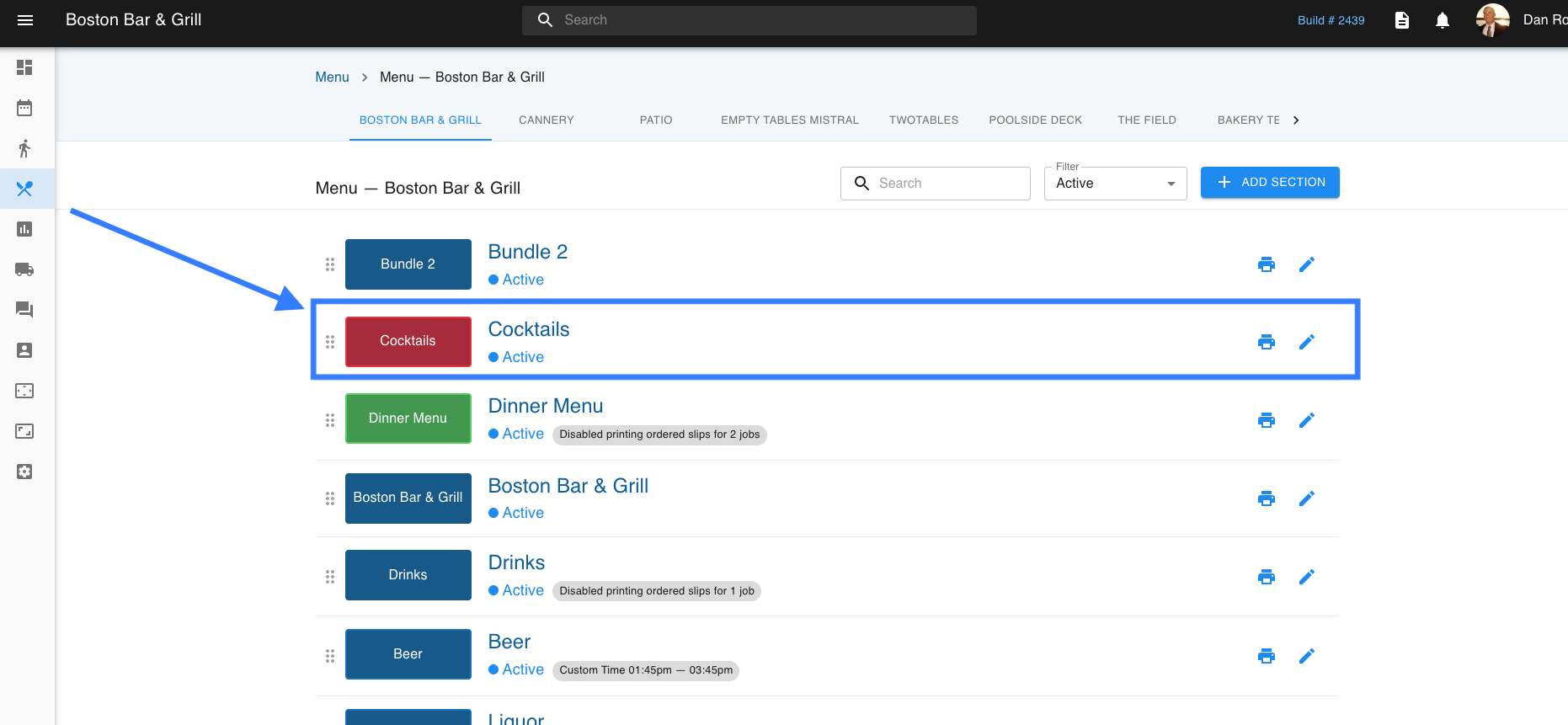Open the dashboard icon in sidebar

pyautogui.click(x=24, y=67)
